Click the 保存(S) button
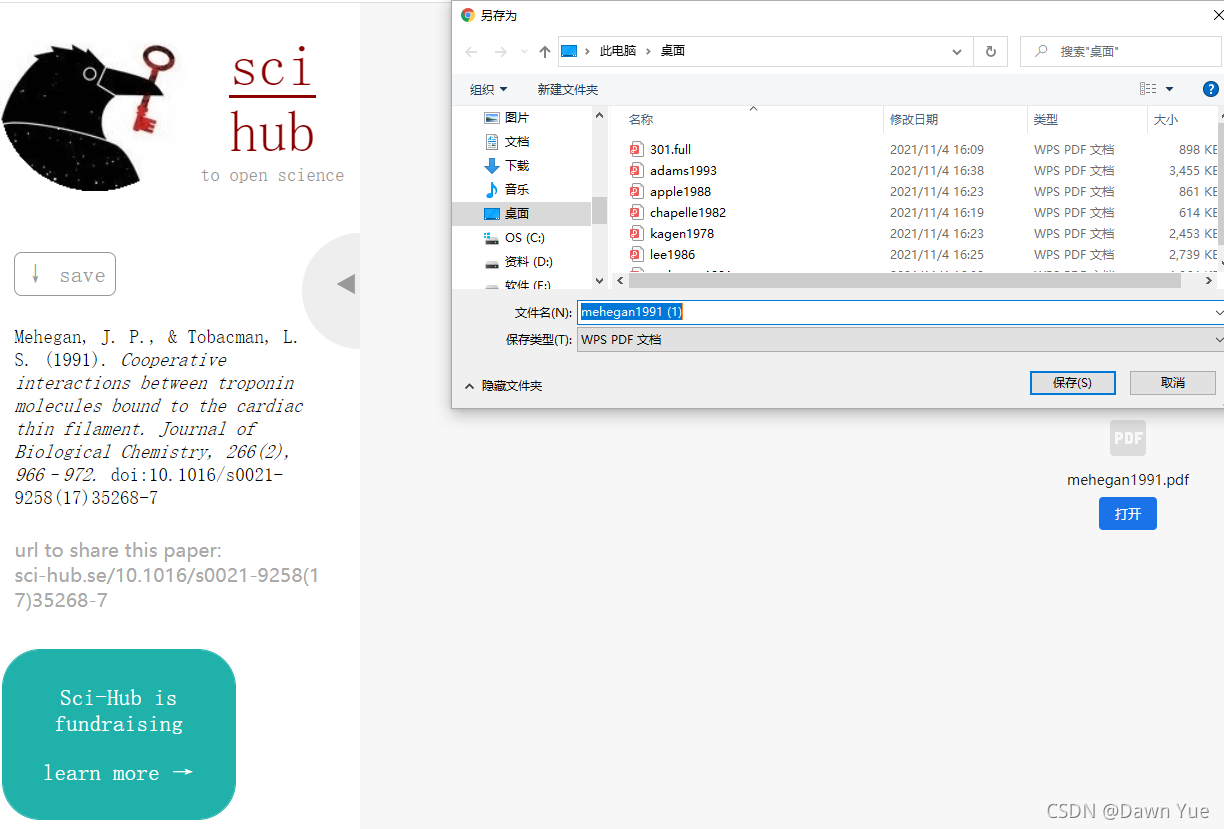 click(1072, 382)
